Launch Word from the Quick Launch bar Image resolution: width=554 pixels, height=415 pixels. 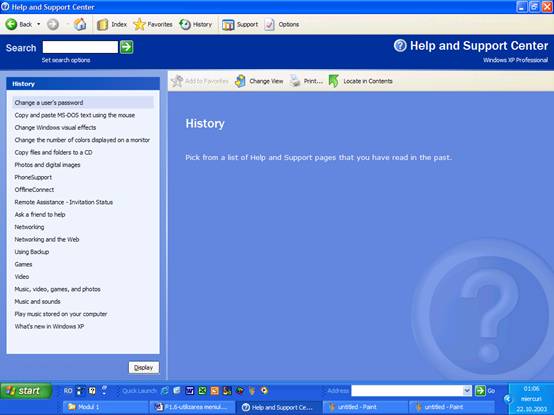(190, 391)
